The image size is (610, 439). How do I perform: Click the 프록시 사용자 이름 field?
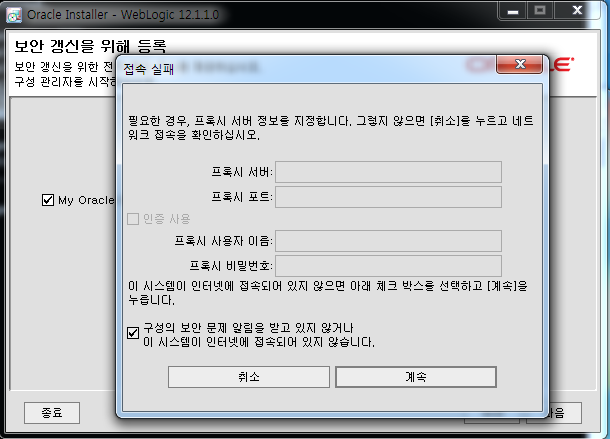(x=388, y=241)
